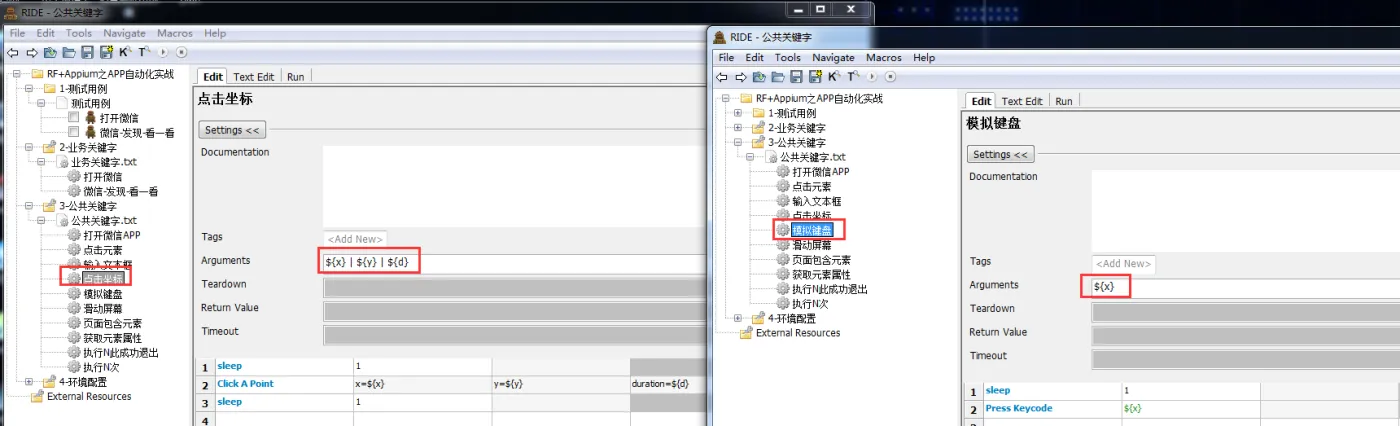The image size is (1400, 426).
Task: Open File menu in left RIDE window
Action: [17, 33]
